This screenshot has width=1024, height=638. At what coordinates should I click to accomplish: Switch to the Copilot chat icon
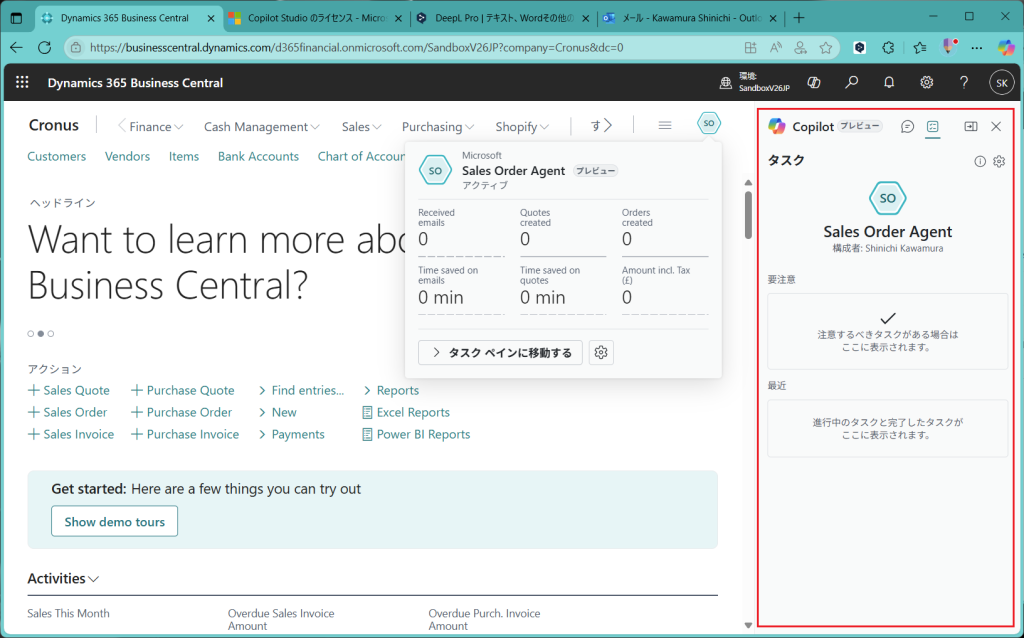[x=907, y=127]
